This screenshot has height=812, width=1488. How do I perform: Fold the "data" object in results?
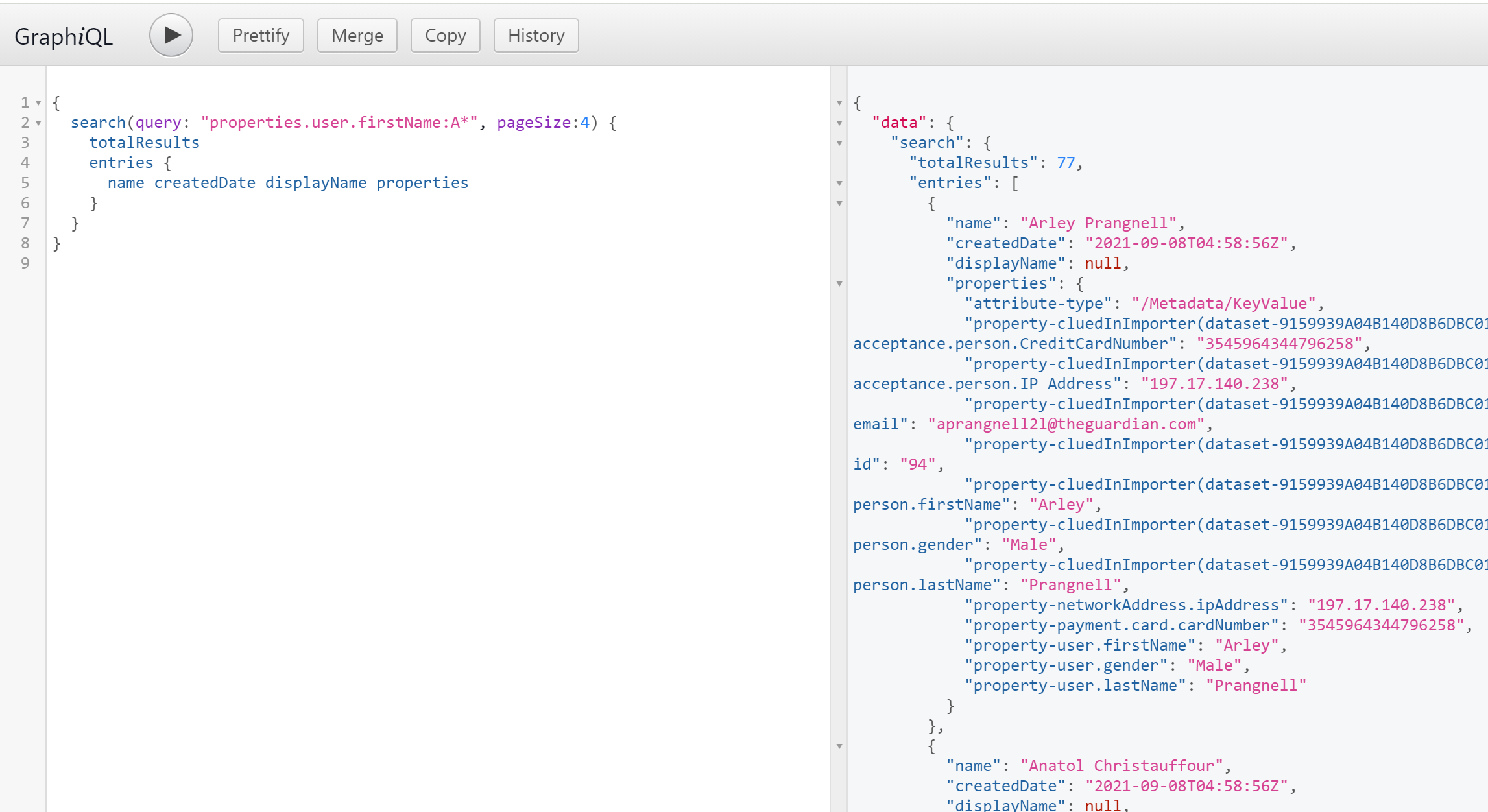click(x=839, y=123)
